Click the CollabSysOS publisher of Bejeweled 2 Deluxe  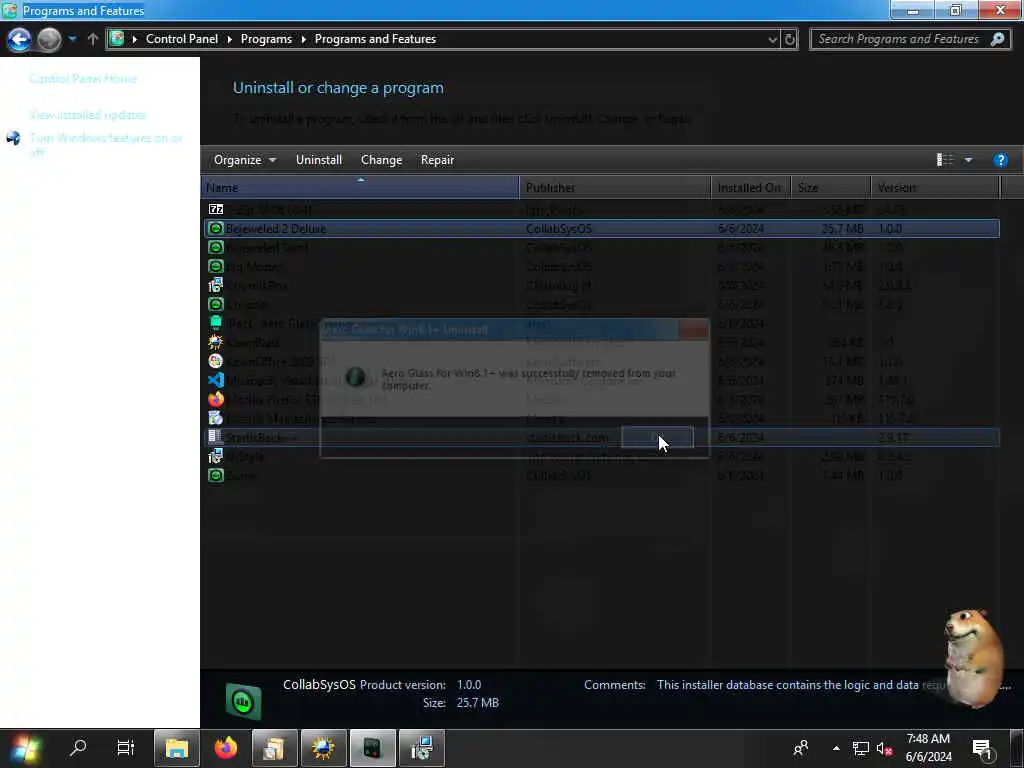tap(559, 229)
